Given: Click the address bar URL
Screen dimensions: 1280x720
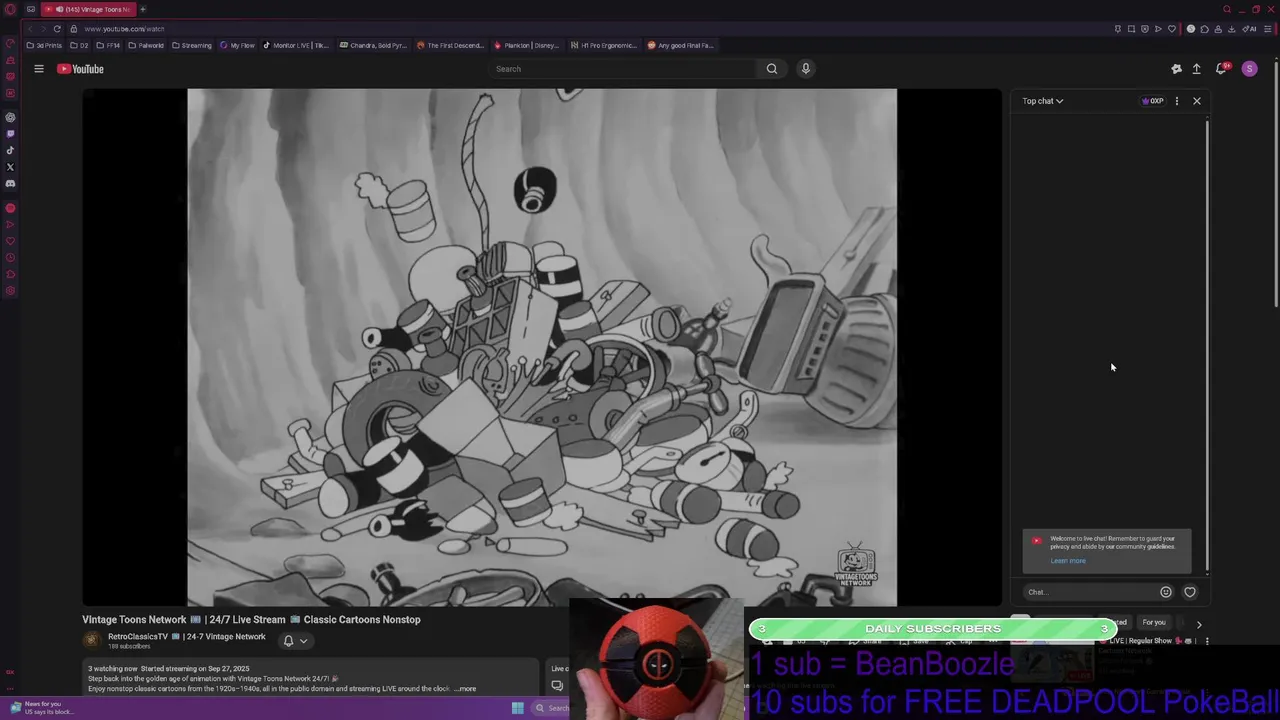Looking at the screenshot, I should point(124,29).
